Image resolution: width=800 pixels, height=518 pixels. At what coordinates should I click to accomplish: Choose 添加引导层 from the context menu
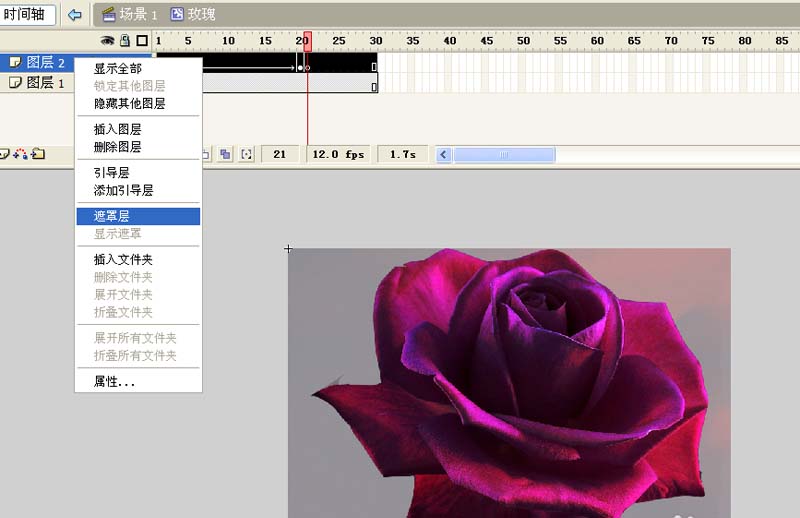point(138,190)
